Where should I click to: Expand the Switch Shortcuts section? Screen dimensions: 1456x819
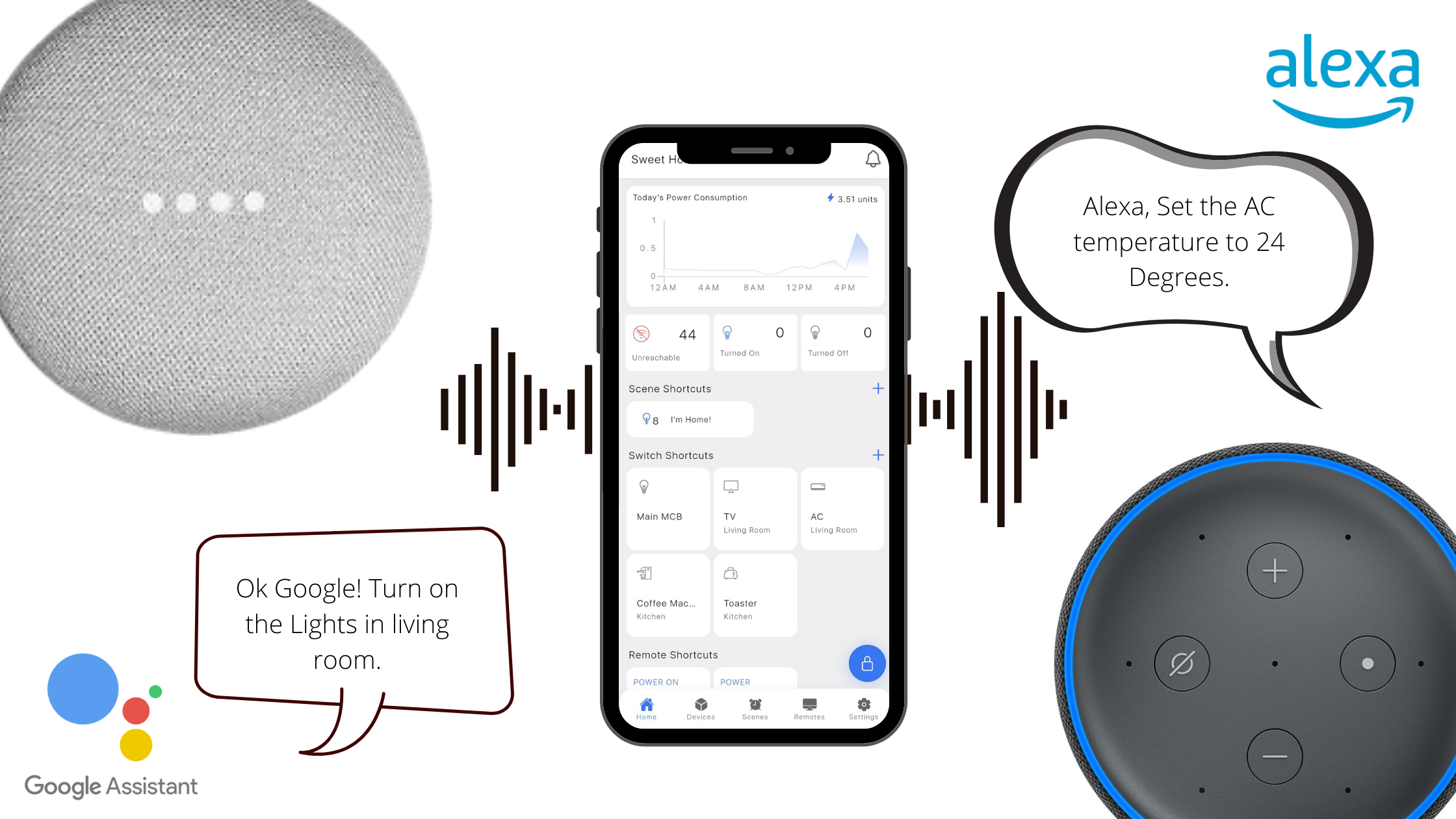pyautogui.click(x=877, y=454)
